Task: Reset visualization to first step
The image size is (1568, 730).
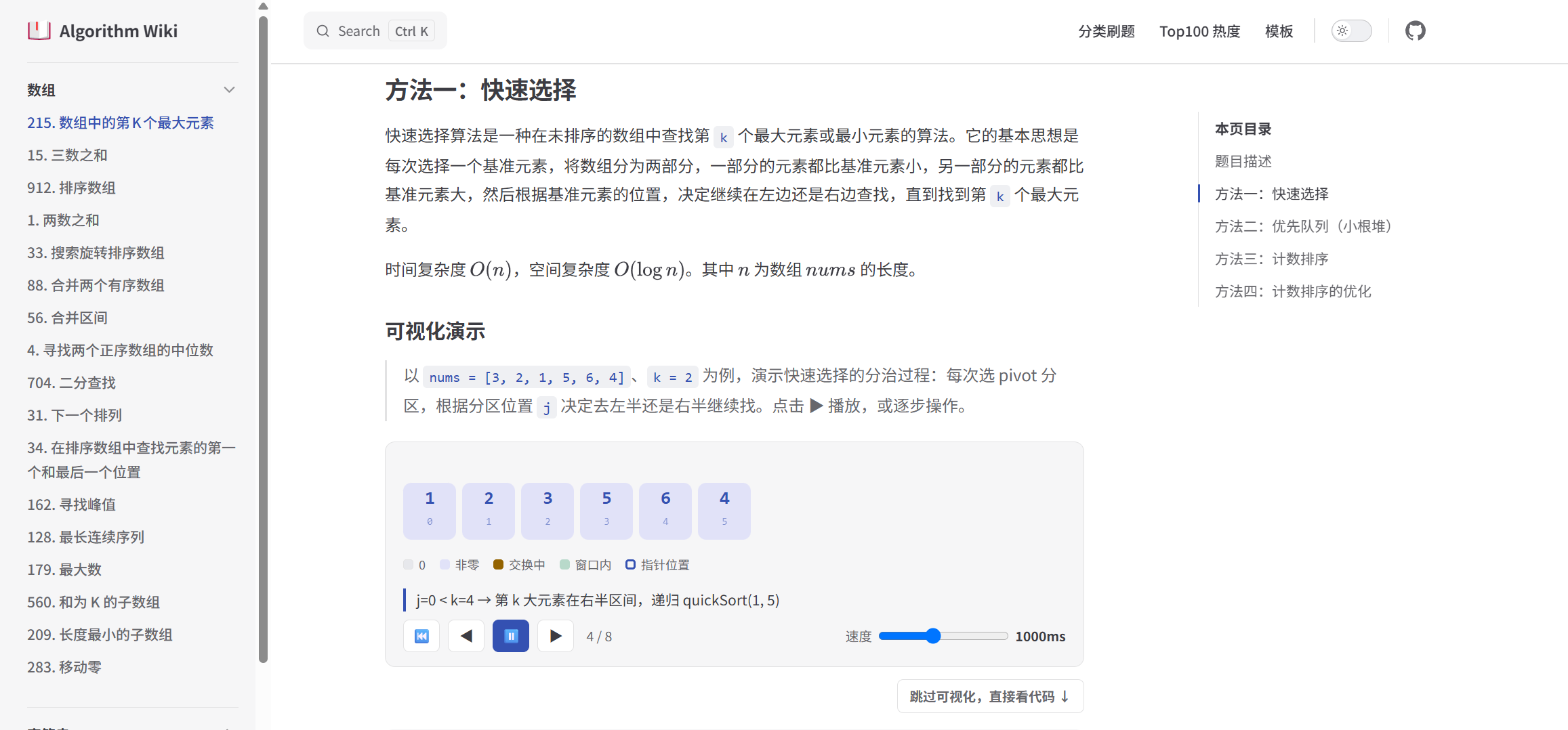Action: click(x=421, y=636)
